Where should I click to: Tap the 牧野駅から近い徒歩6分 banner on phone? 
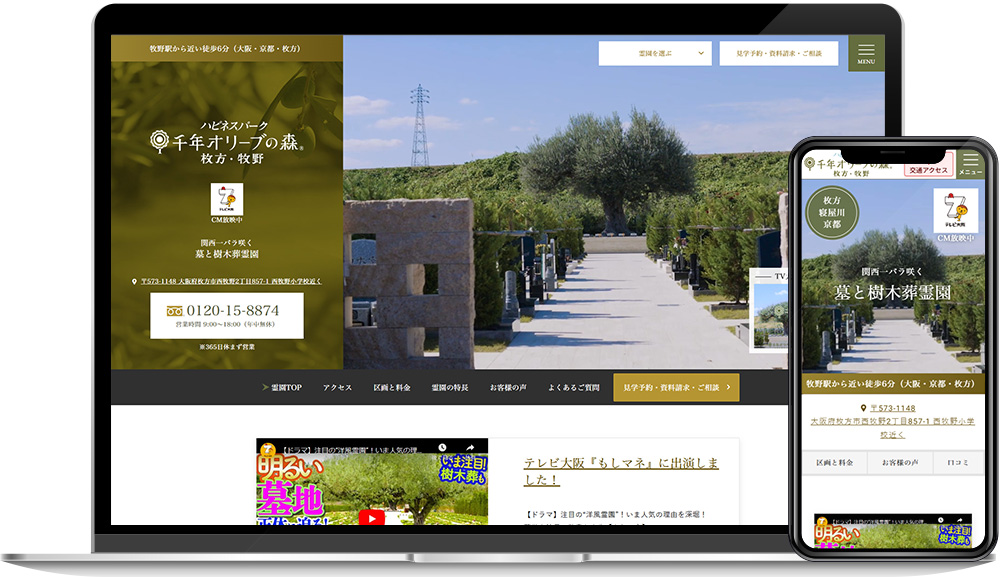[892, 384]
